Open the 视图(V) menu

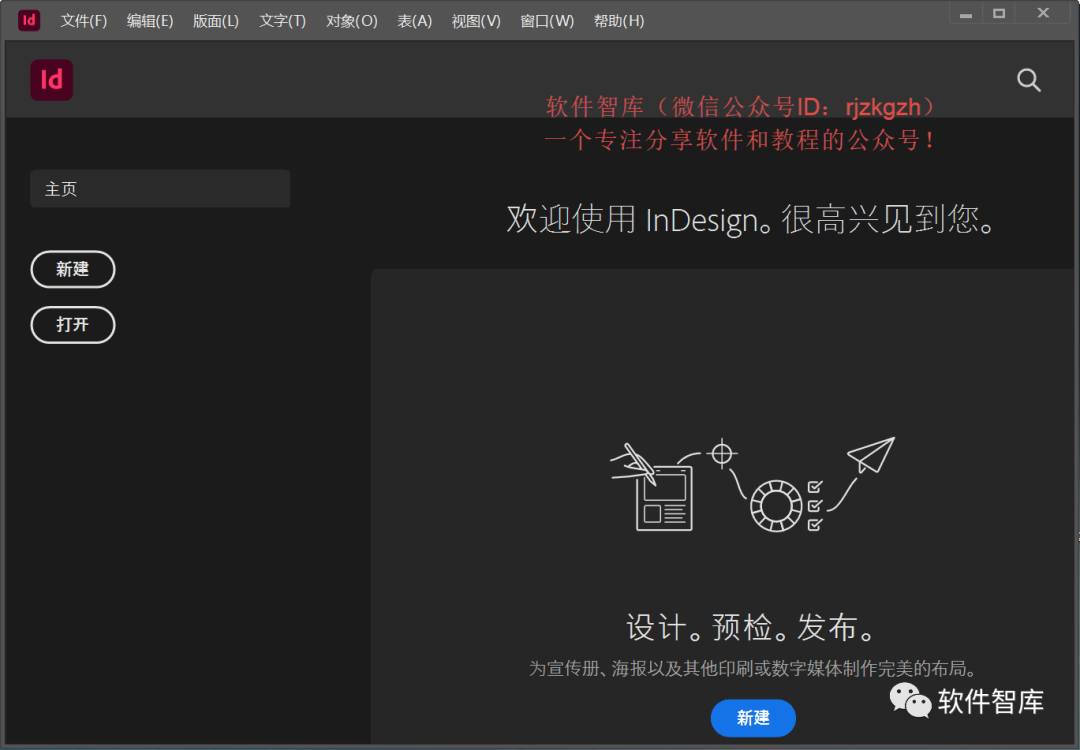click(476, 21)
